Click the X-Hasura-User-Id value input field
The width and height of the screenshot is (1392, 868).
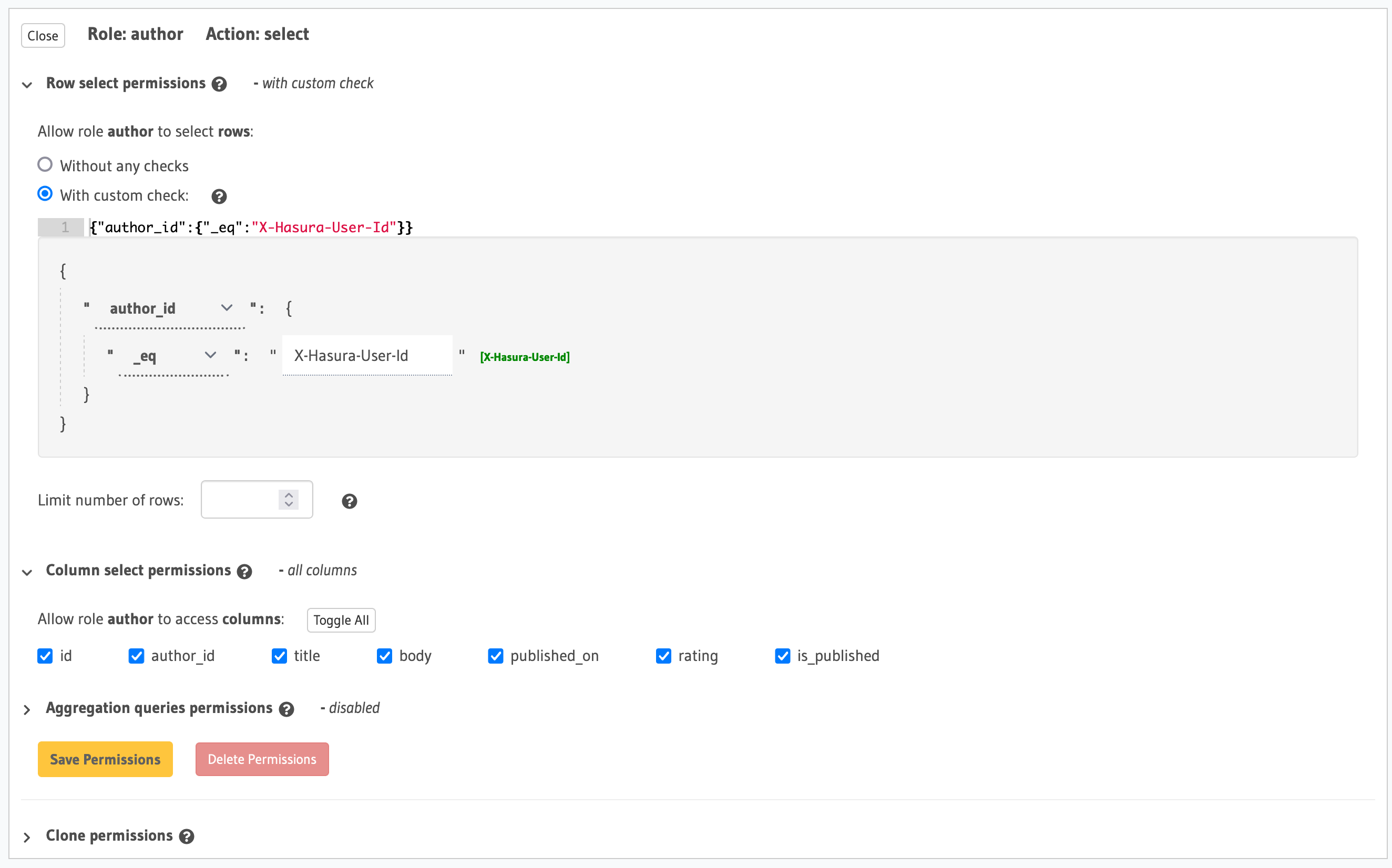click(367, 356)
